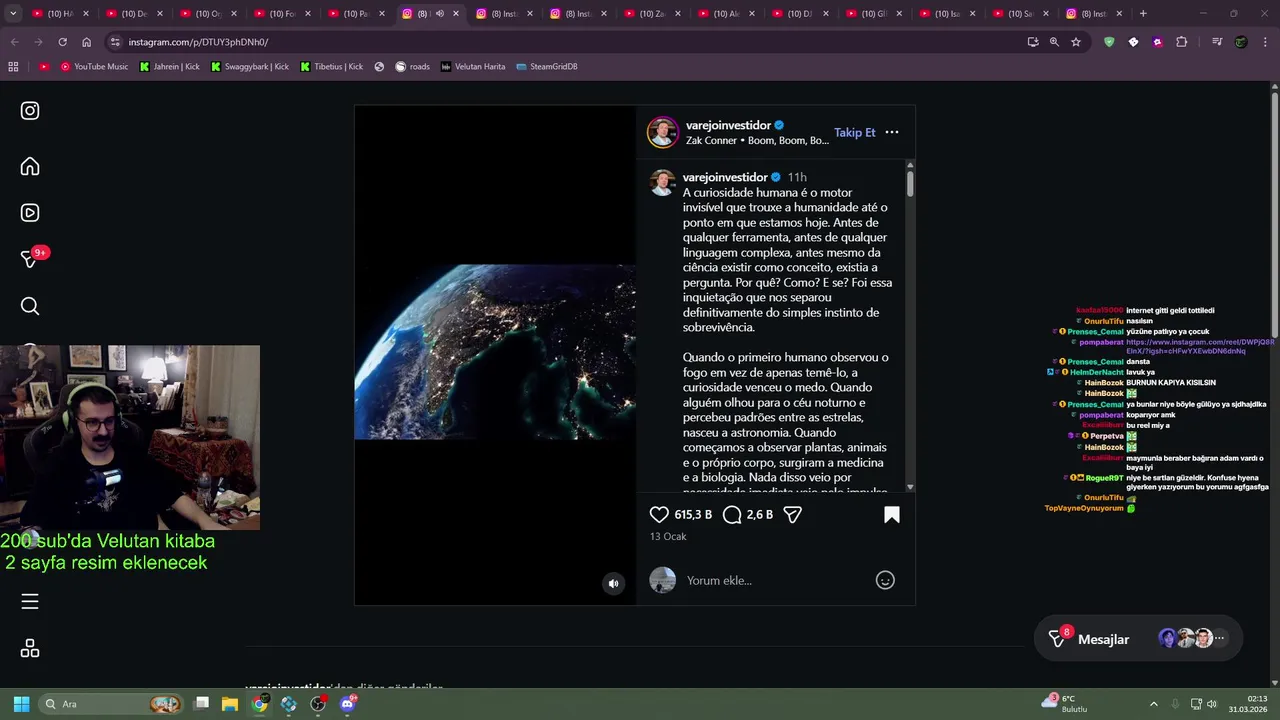The width and height of the screenshot is (1280, 720).
Task: Open the Chrome tab search dropdown arrow
Action: 13,14
